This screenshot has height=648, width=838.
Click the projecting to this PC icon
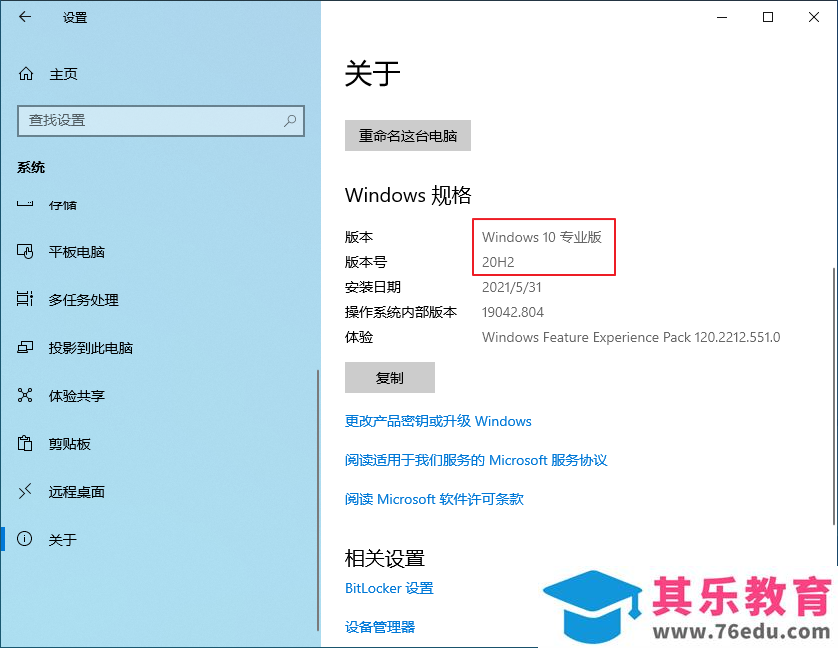tap(25, 348)
